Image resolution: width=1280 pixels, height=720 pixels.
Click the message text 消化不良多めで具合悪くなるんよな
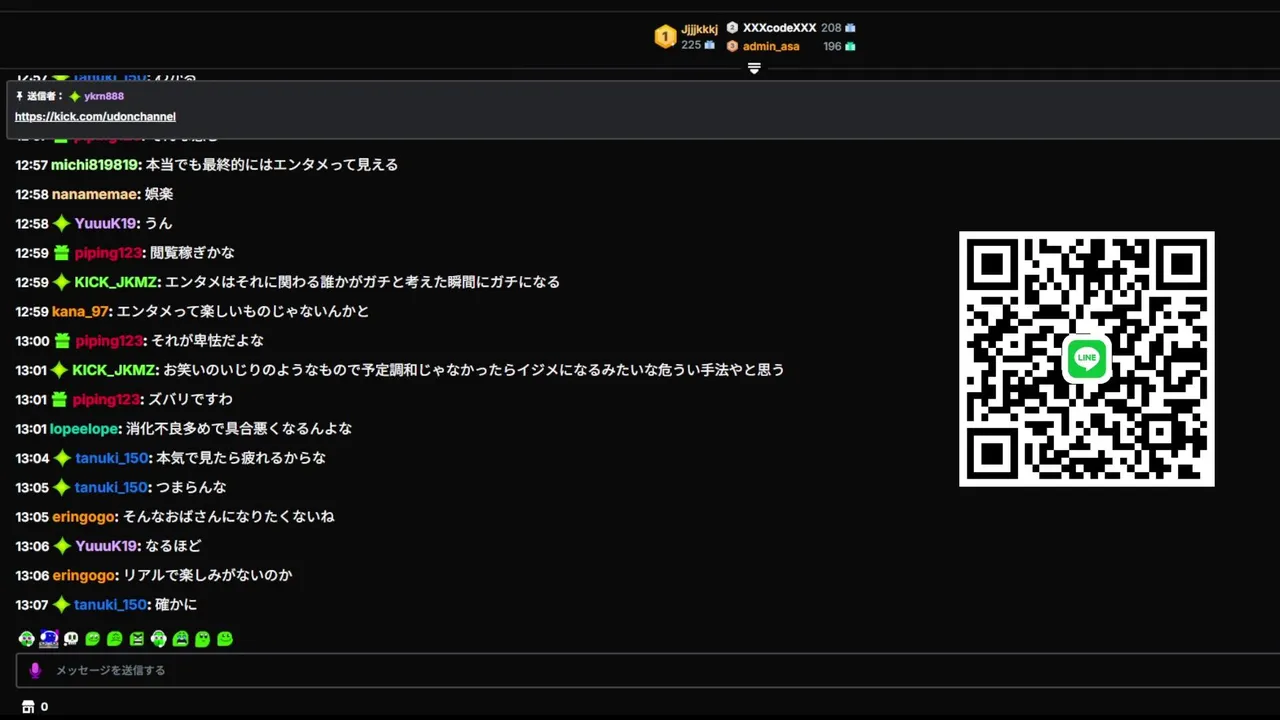point(239,429)
